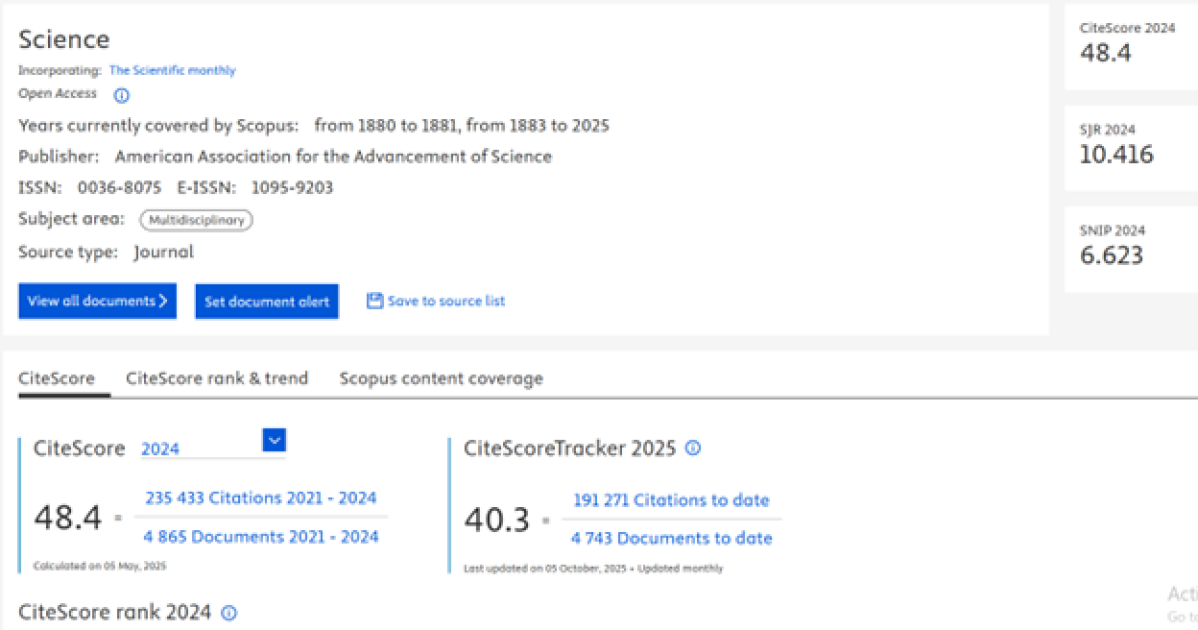Open the CiteScore rank & trend tab
1198x630 pixels.
click(217, 379)
